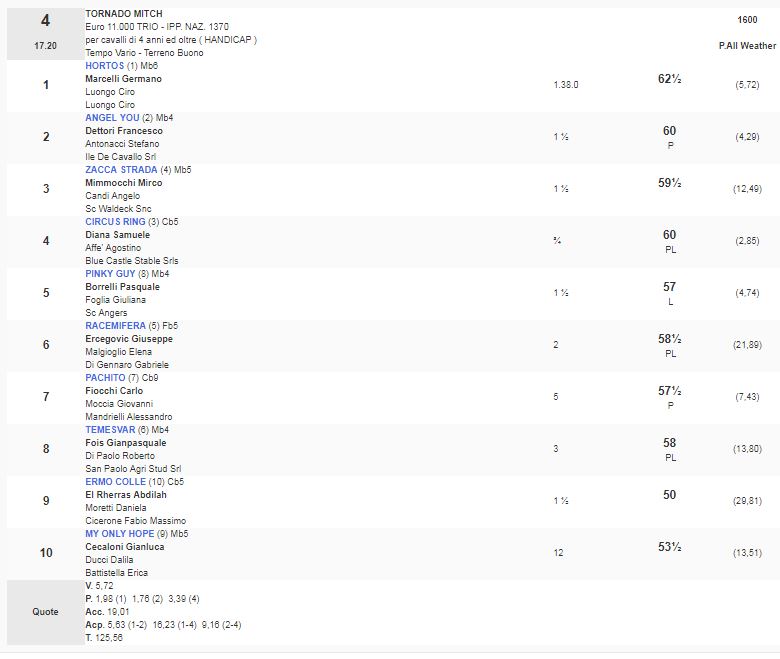
Task: Open the TEMESVAR horse link
Action: [x=110, y=430]
